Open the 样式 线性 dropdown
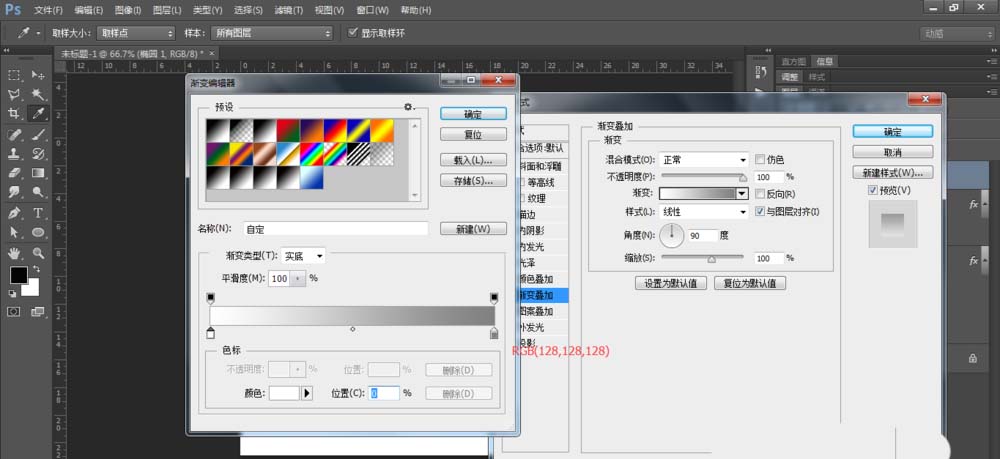Screen dimensions: 1000x459 [703, 212]
